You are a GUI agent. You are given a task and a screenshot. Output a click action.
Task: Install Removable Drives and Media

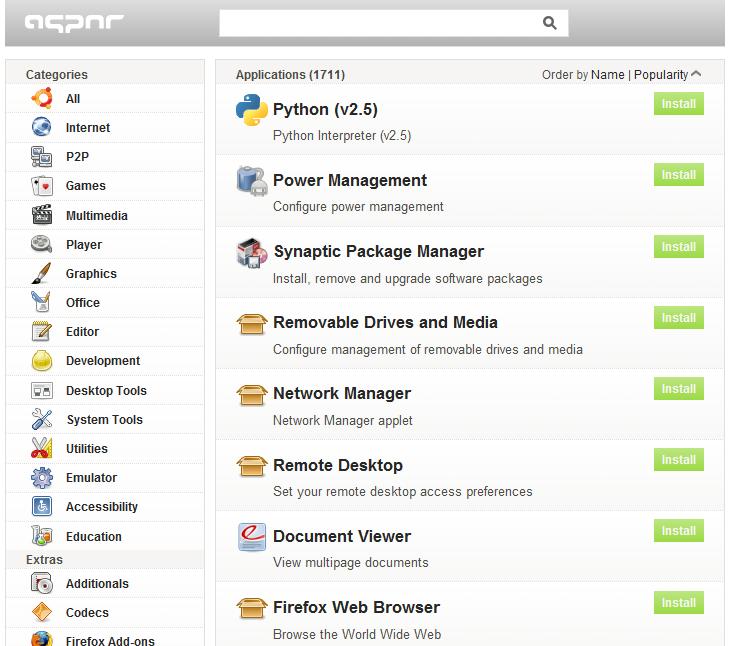(678, 318)
